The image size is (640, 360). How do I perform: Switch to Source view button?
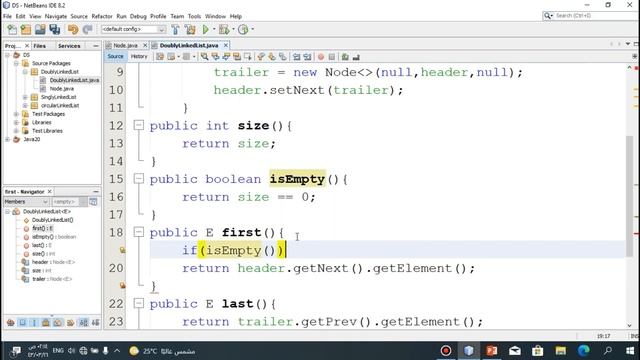pyautogui.click(x=116, y=56)
